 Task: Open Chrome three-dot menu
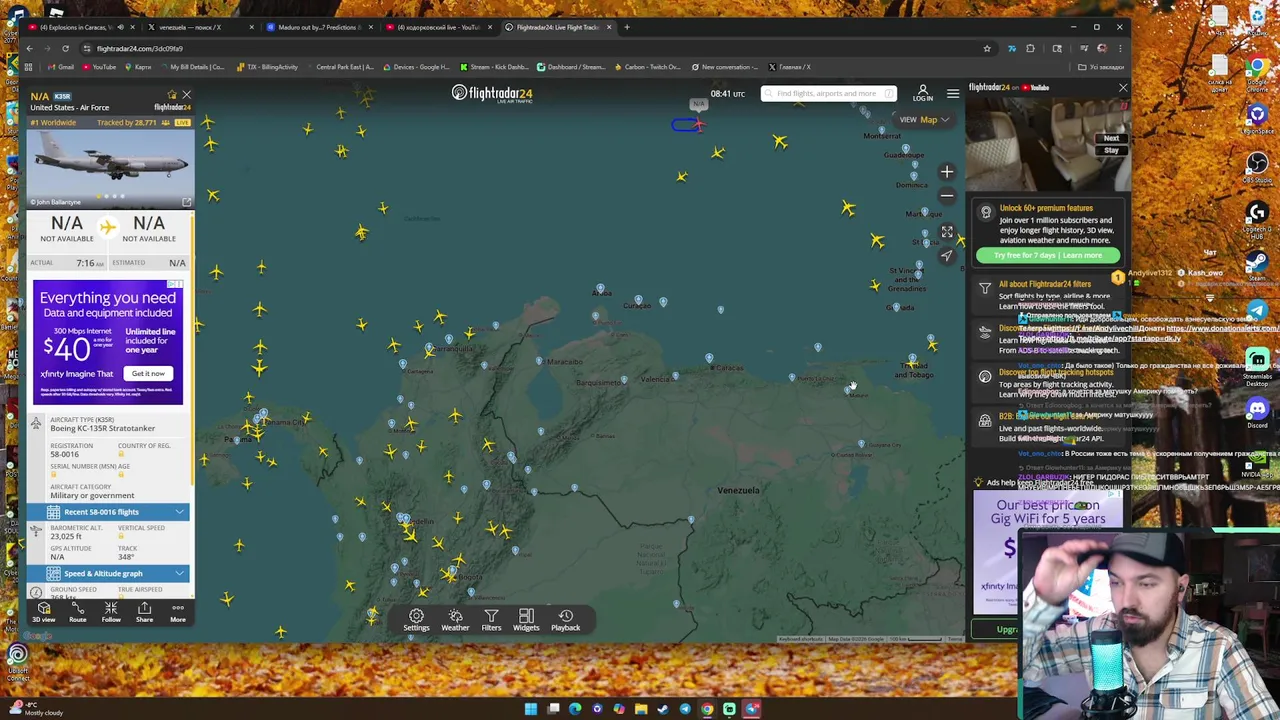1120,48
